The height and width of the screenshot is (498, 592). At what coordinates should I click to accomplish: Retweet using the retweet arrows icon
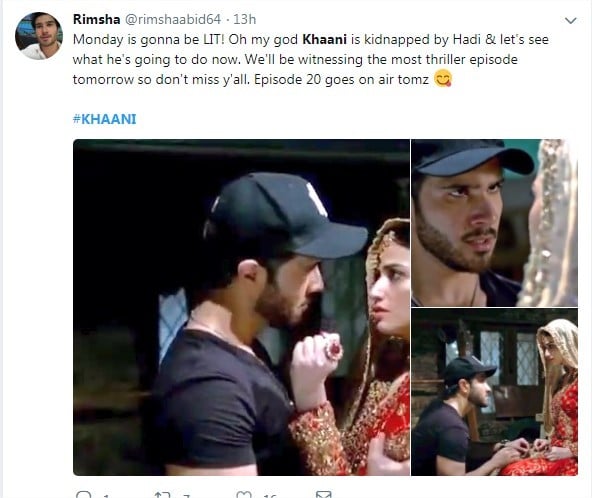pyautogui.click(x=163, y=495)
